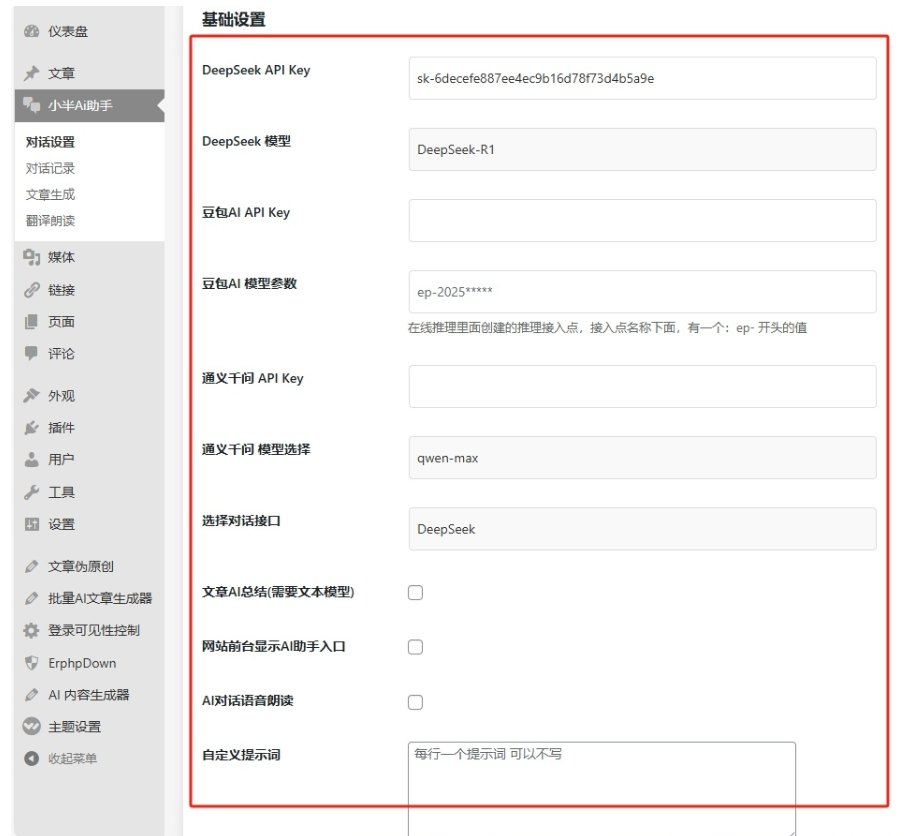Image resolution: width=904 pixels, height=836 pixels.
Task: Open the 通义千问 模型选择 selector
Action: 641,457
